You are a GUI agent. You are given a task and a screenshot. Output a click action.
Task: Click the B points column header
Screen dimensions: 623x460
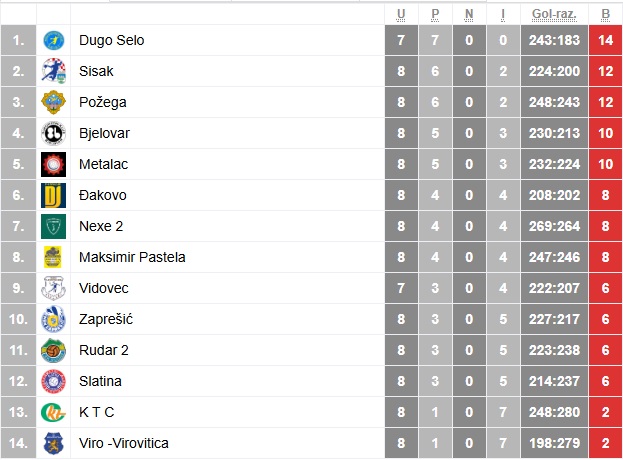605,15
